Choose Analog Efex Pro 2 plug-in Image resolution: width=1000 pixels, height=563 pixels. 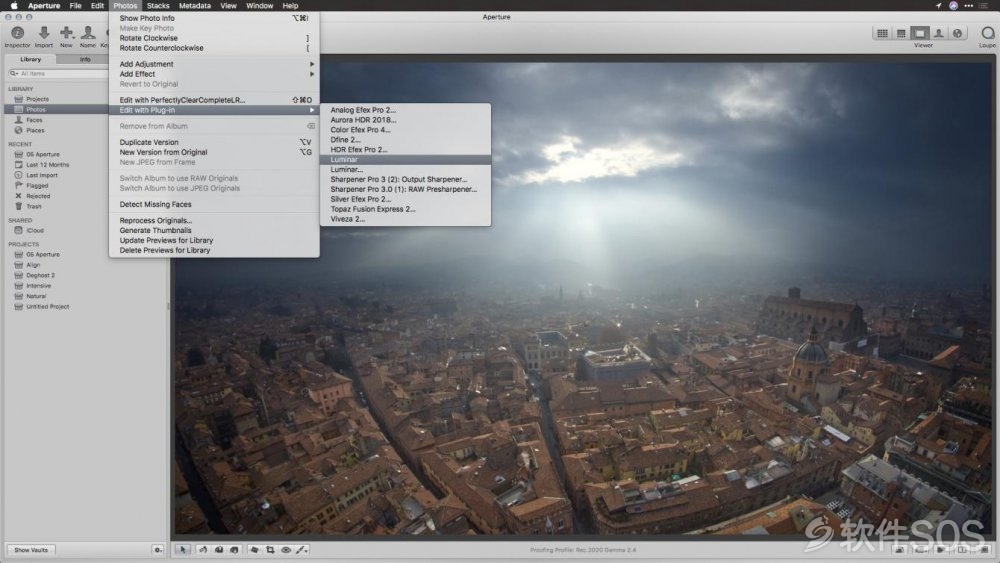(406, 110)
